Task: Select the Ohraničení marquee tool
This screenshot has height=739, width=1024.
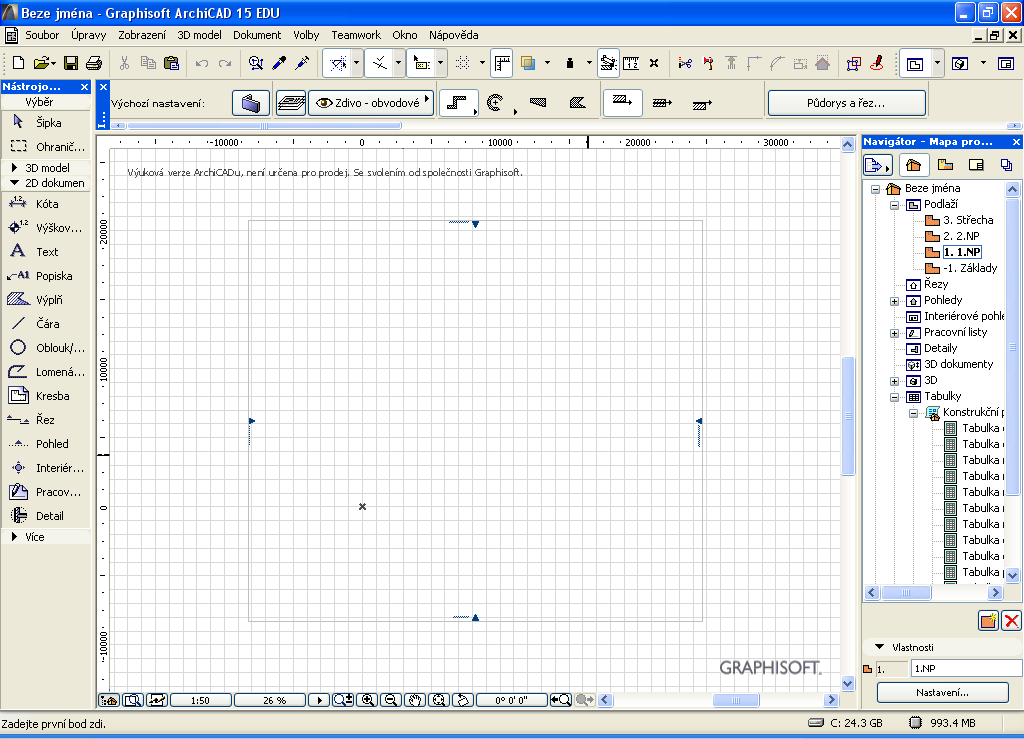Action: coord(46,147)
